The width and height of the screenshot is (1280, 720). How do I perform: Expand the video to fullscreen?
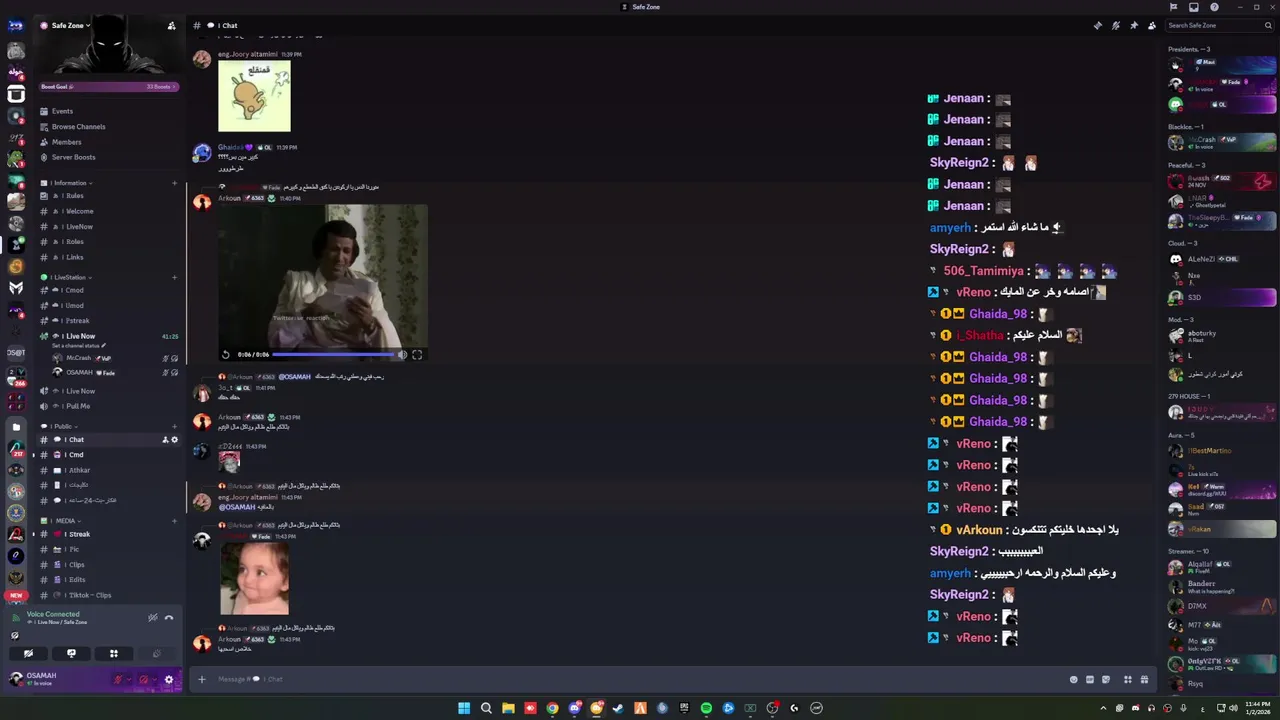(417, 354)
